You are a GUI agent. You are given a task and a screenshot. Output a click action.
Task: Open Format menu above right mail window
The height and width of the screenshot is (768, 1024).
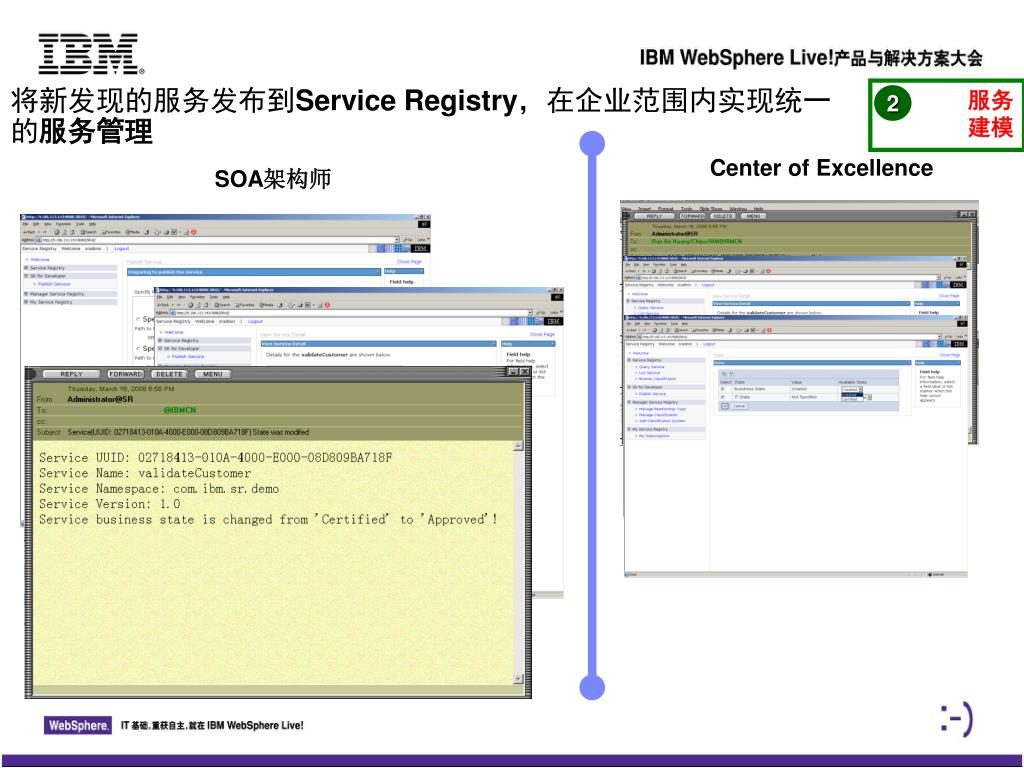(x=665, y=209)
